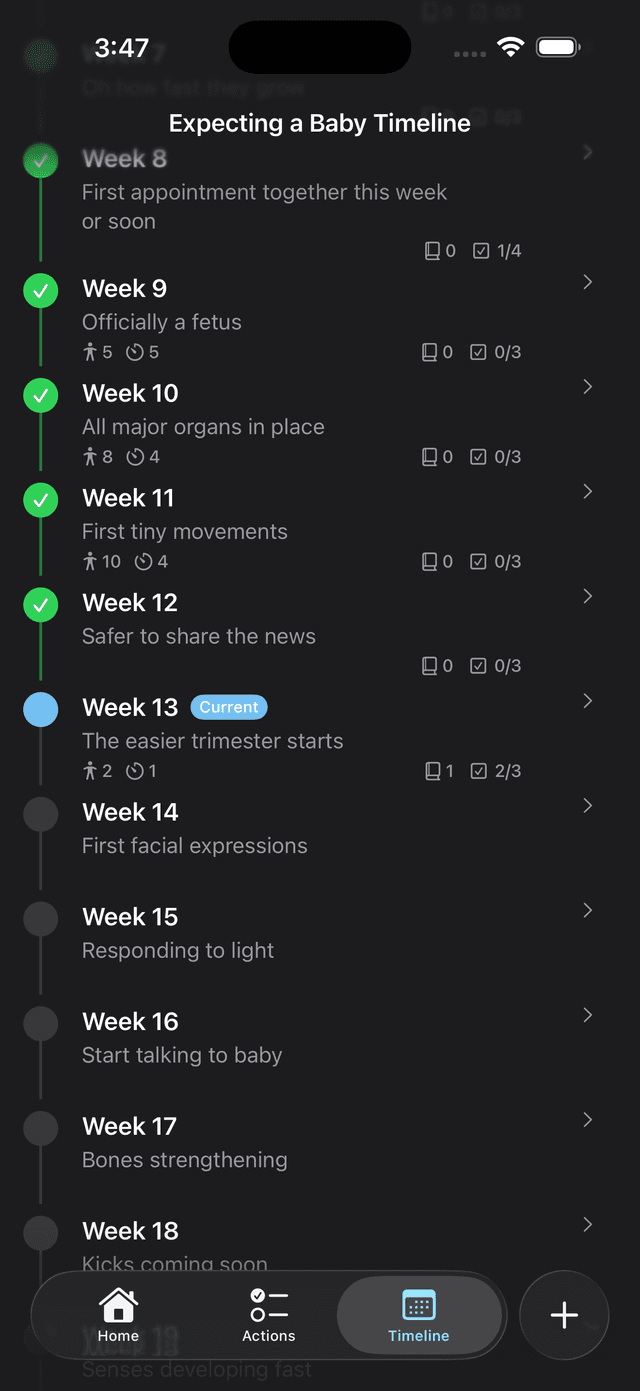Screen dimensions: 640x1391
Task: Tap the Wi-Fi icon in the status bar
Action: tap(511, 46)
